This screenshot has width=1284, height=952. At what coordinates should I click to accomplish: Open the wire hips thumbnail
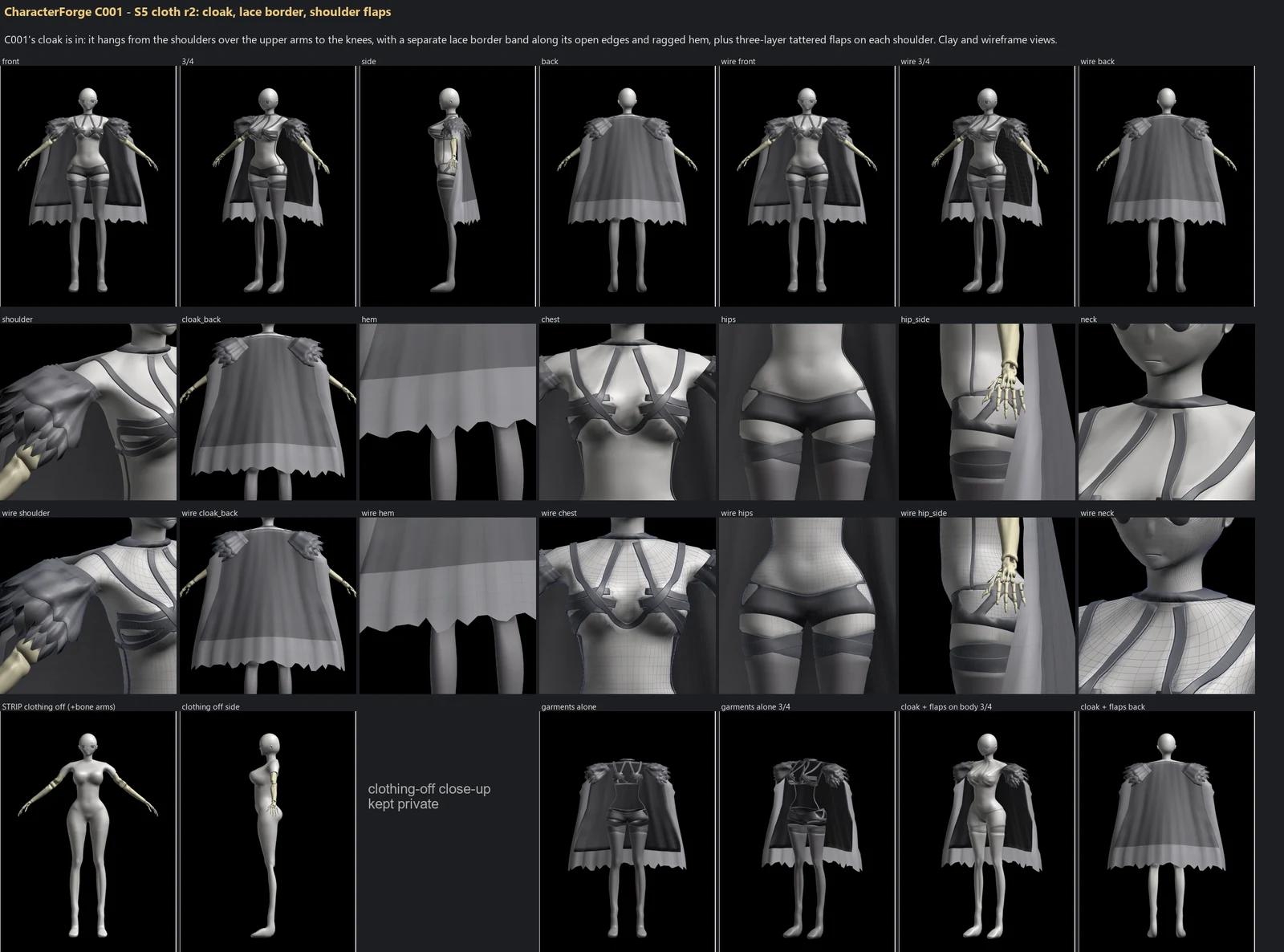[807, 605]
